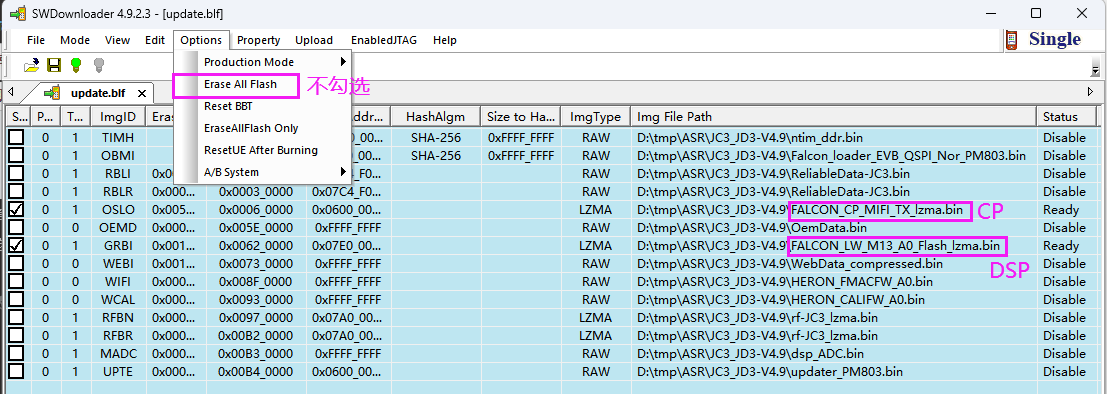Enable the RFBR image checkbox
The height and width of the screenshot is (394, 1107).
(16, 335)
